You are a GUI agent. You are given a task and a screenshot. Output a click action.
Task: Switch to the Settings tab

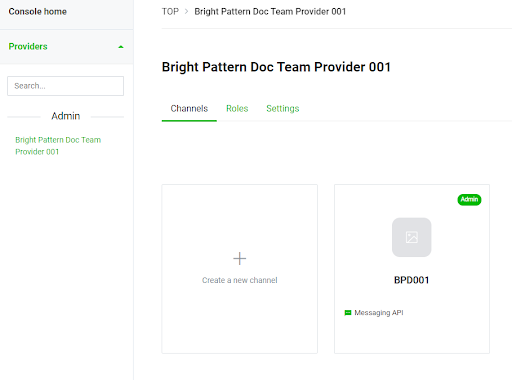click(x=283, y=109)
